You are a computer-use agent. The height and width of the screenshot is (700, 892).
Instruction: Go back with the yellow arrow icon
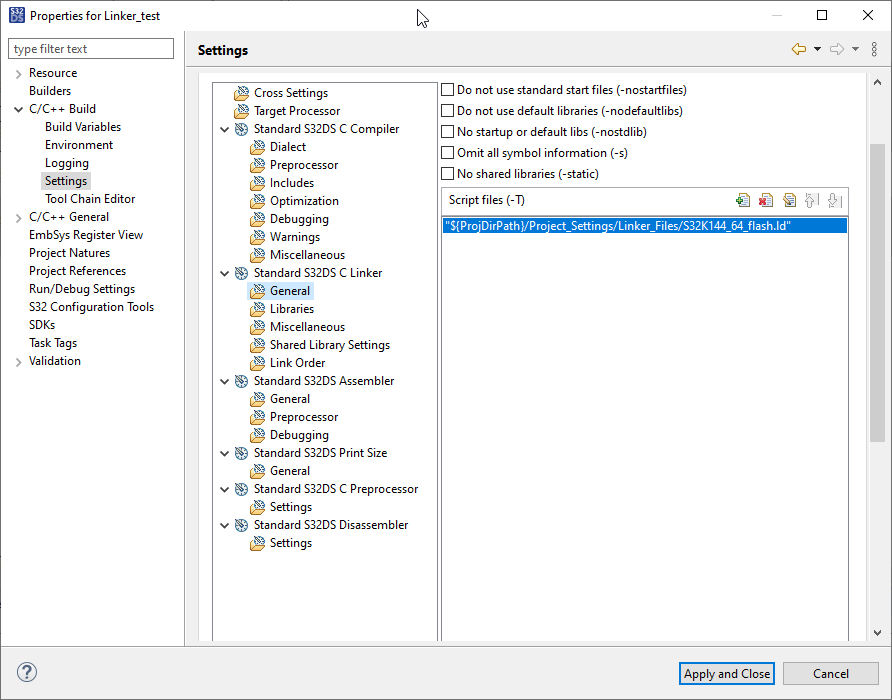pos(798,49)
